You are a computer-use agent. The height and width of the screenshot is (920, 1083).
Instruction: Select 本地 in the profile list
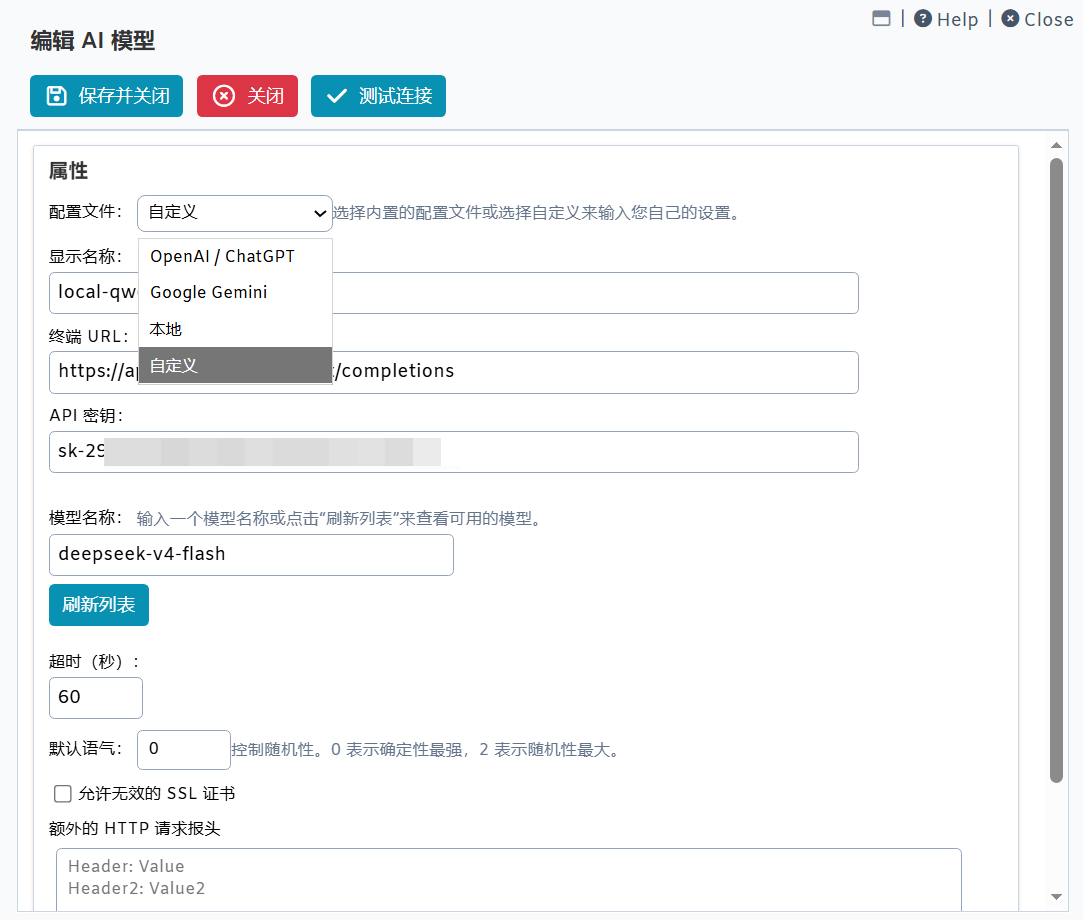[236, 329]
